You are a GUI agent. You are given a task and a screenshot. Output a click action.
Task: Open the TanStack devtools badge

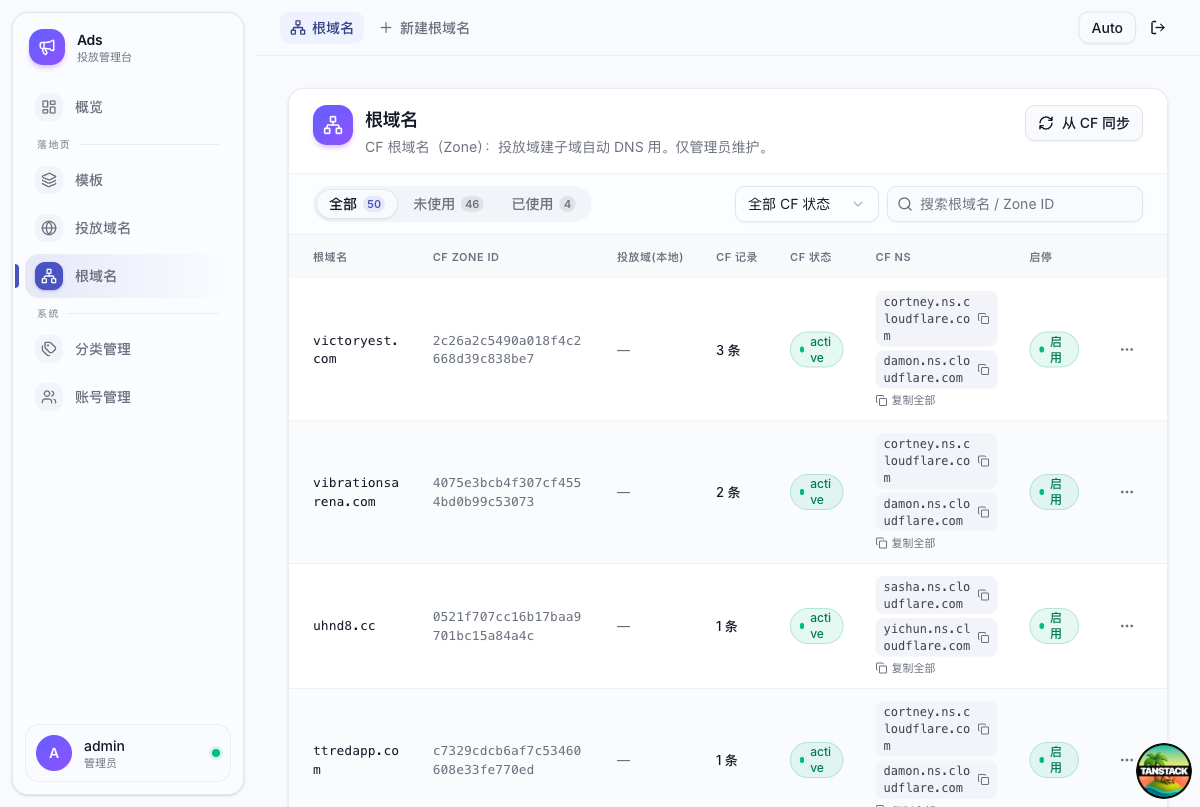tap(1164, 770)
